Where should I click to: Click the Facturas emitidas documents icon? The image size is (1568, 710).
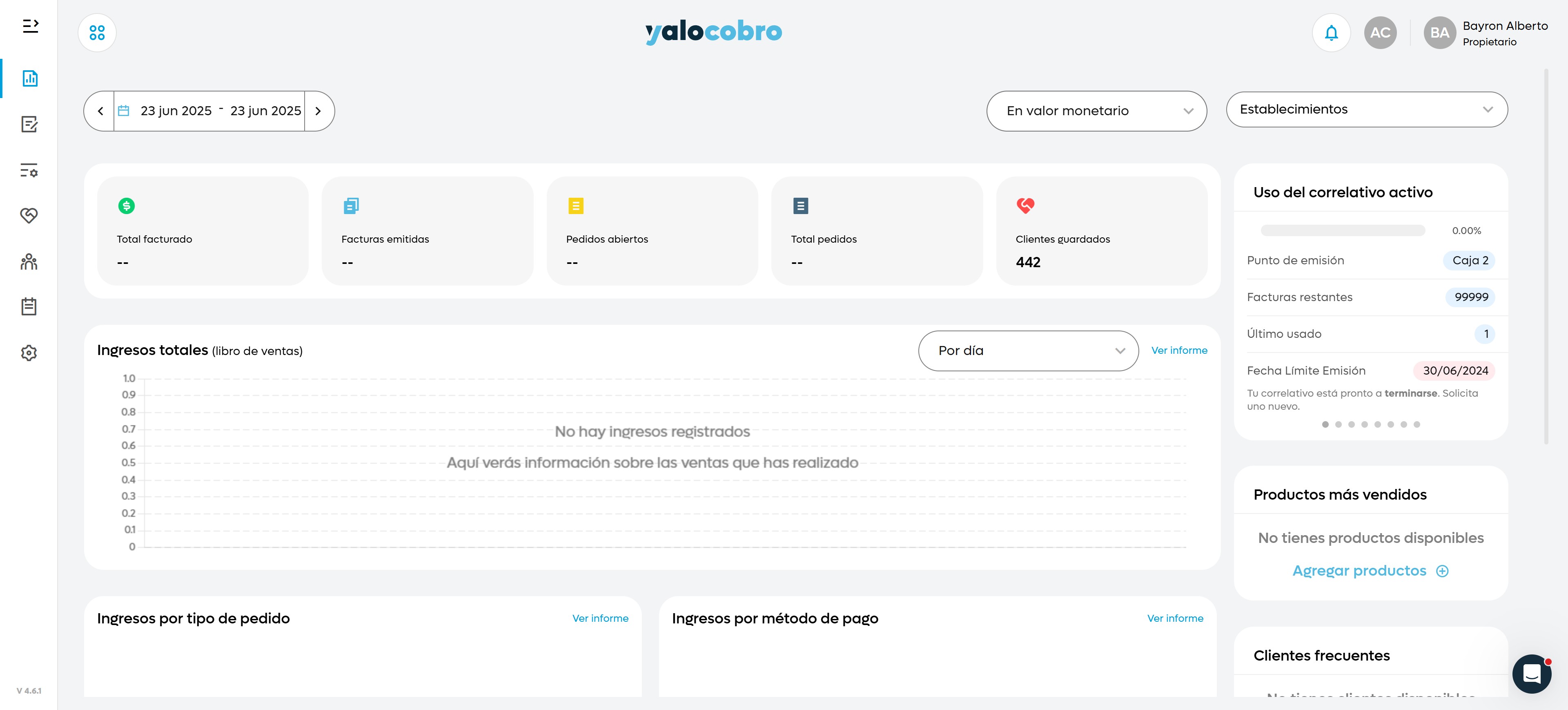coord(351,206)
